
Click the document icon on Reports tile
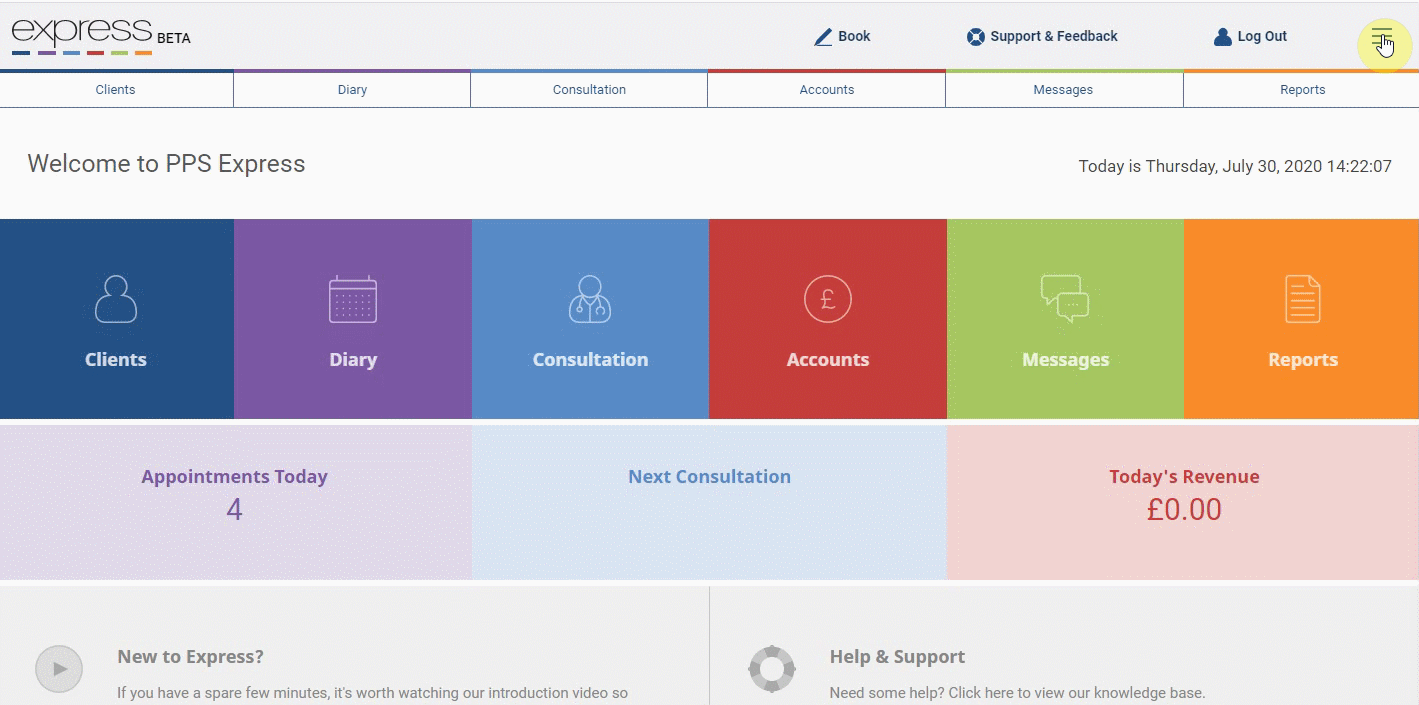[x=1302, y=299]
